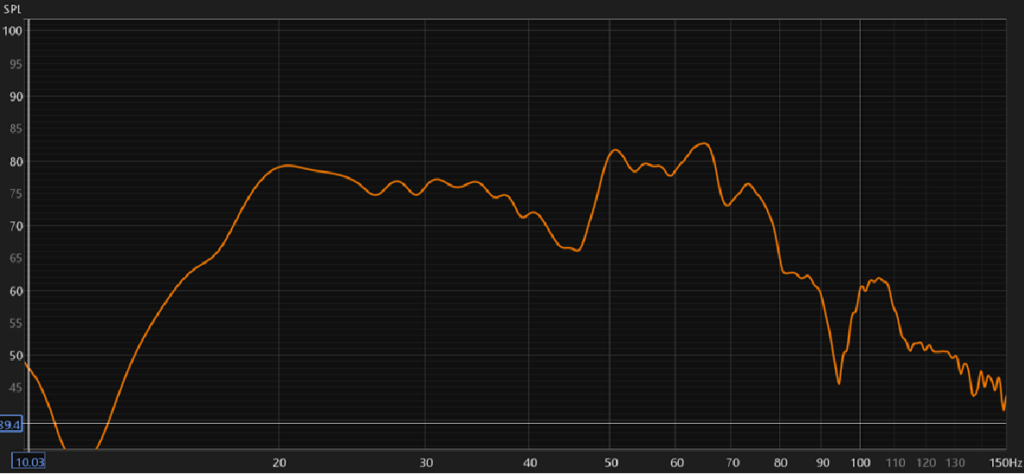Click the curve dip near 47 Hz
Screen dimensions: 1024x474
click(x=577, y=250)
